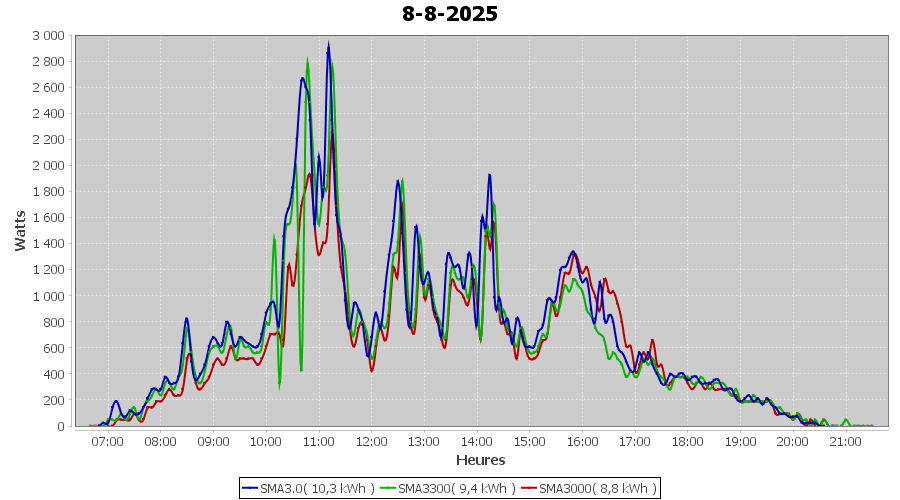Viewport: 900px width, 500px height.
Task: Click the Watts y-axis label
Action: coord(20,231)
